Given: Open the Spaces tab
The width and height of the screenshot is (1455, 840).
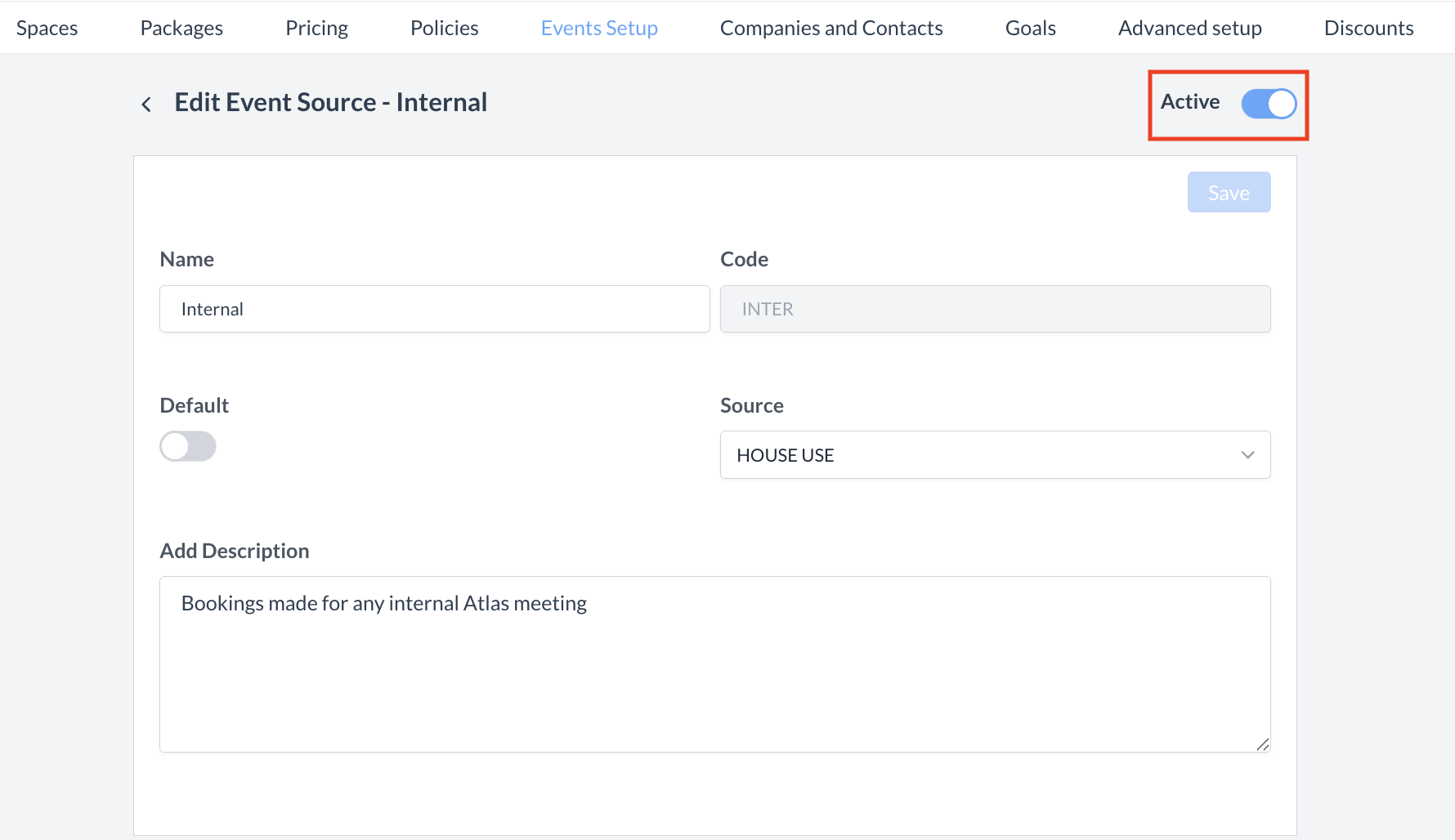Looking at the screenshot, I should click(47, 28).
